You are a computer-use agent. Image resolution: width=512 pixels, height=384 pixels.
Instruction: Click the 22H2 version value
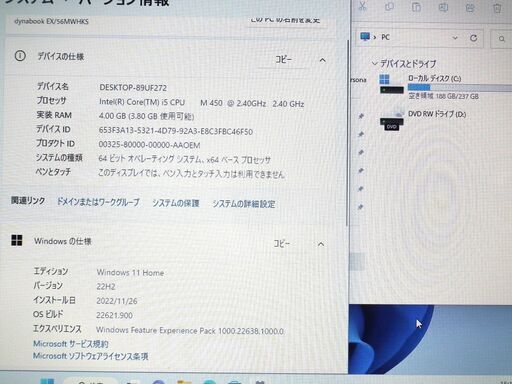pyautogui.click(x=106, y=287)
